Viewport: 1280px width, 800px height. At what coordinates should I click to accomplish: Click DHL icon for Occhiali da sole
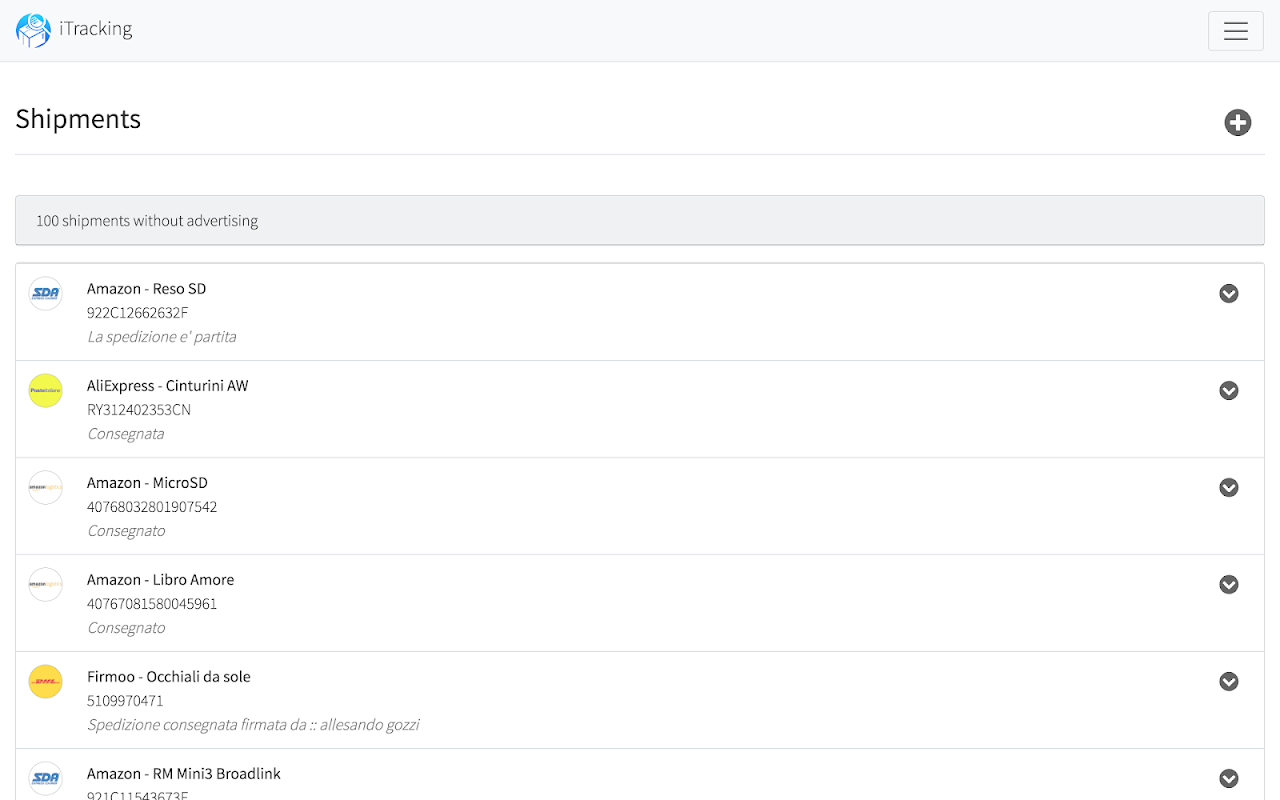[46, 681]
